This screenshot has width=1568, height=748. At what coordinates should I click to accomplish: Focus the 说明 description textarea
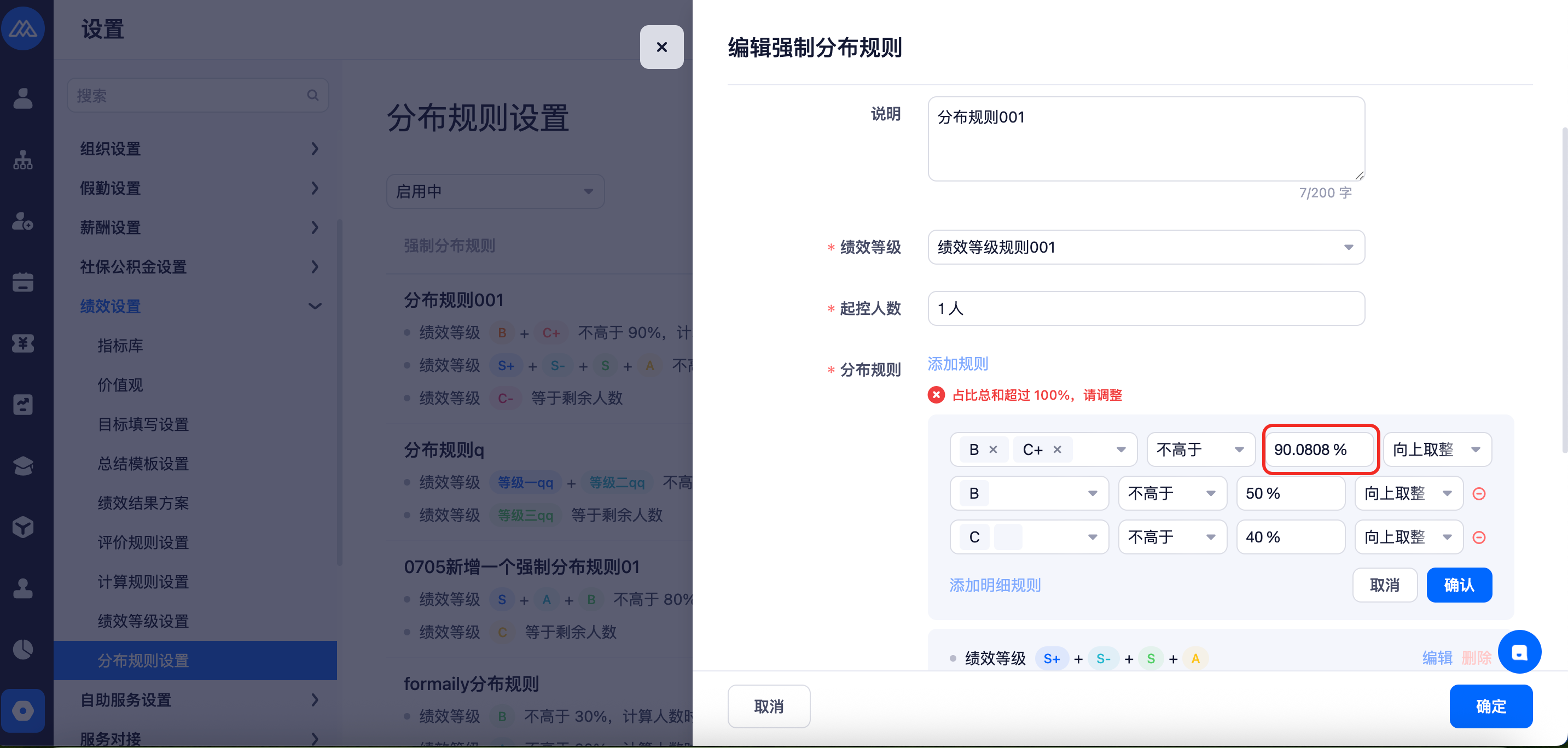coord(1146,139)
